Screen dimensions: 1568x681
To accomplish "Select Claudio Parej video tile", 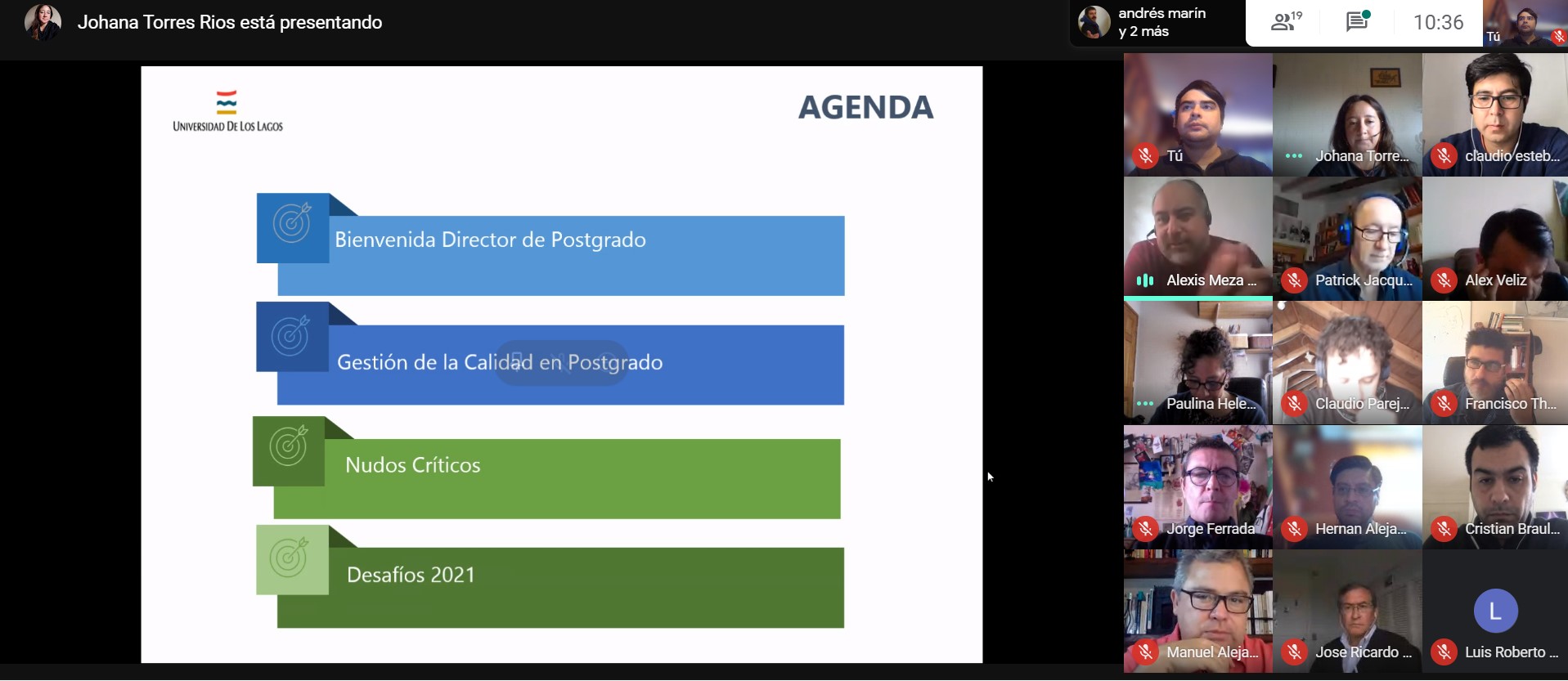I will coord(1347,363).
